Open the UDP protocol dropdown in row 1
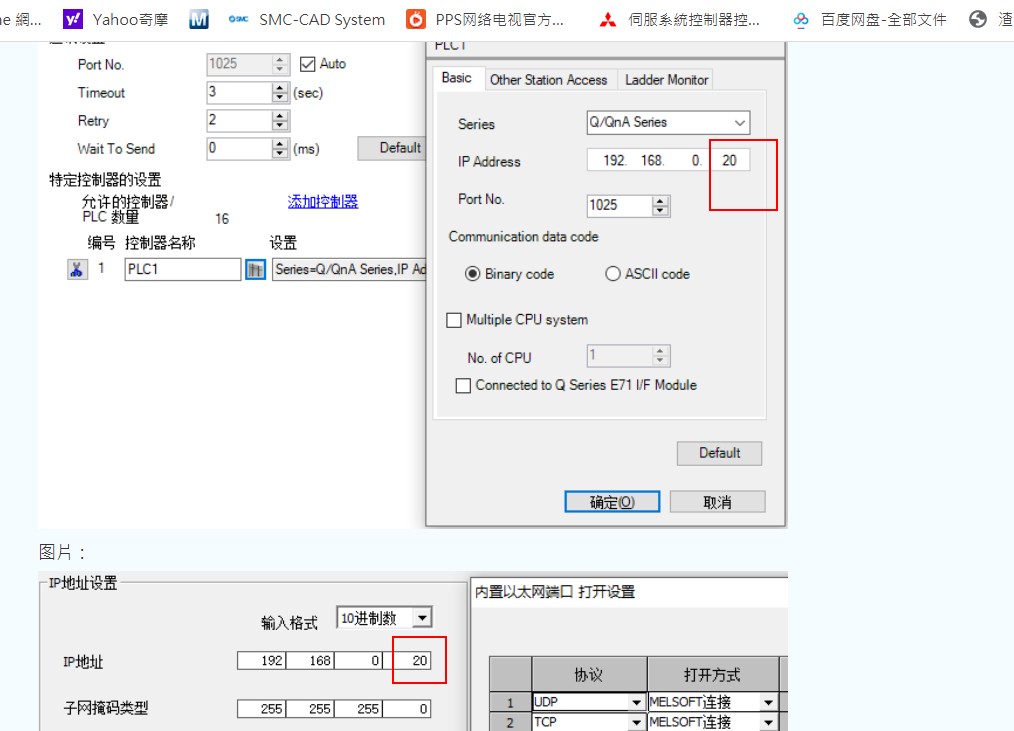Screen dimensions: 1014x731 click(x=635, y=702)
